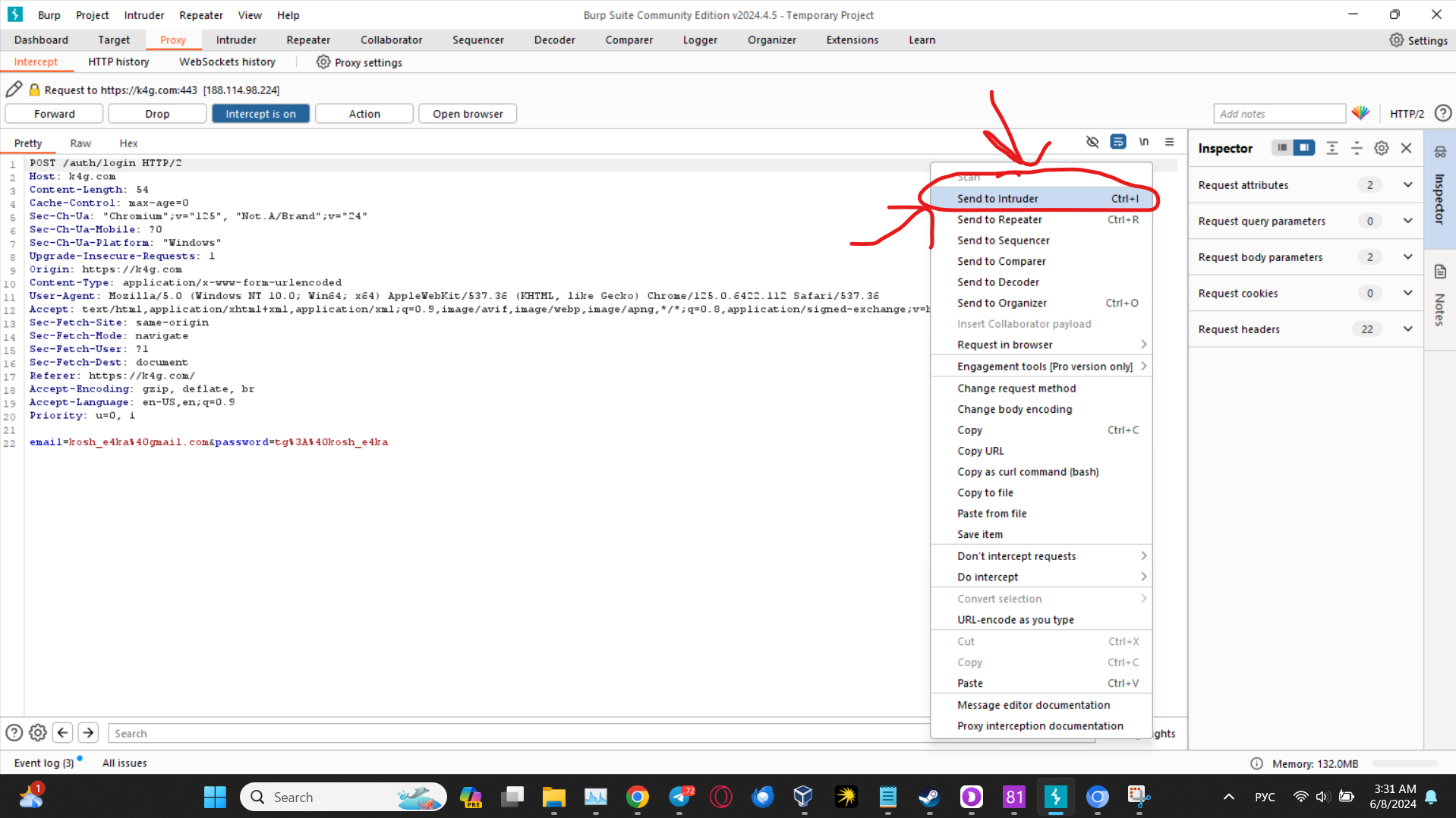Click the highlight color rainbow icon

tap(1360, 113)
